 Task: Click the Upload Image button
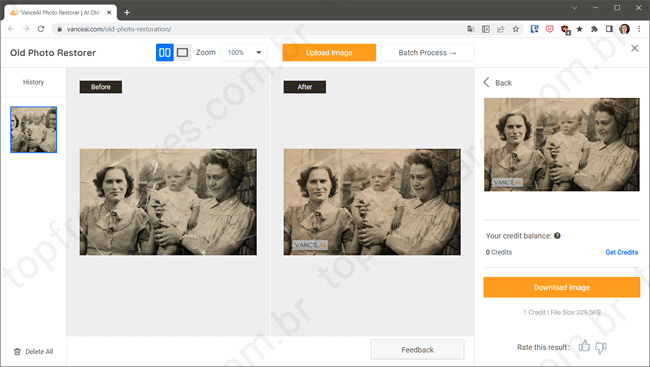click(x=329, y=53)
